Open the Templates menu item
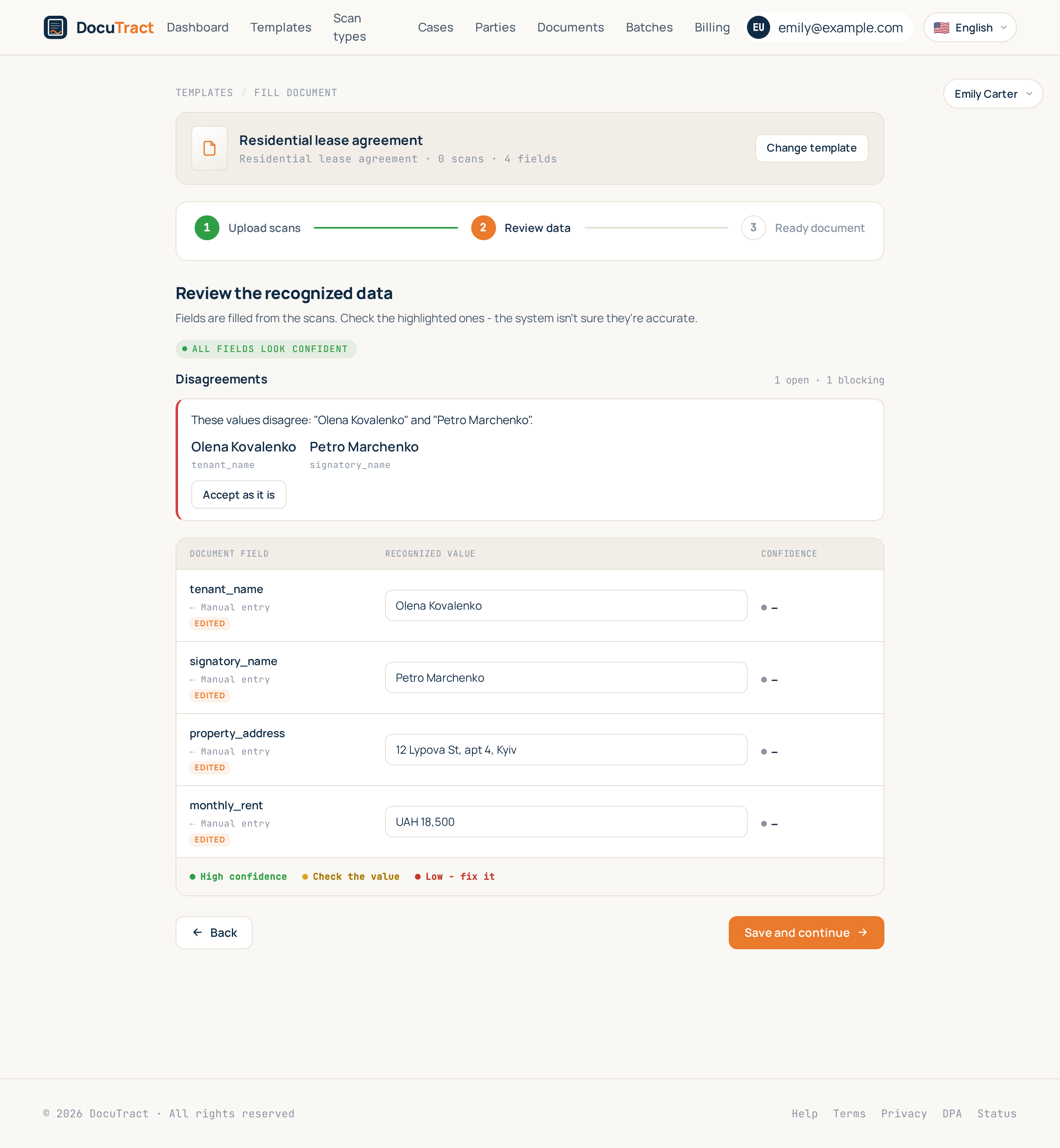Viewport: 1060px width, 1148px height. (281, 27)
